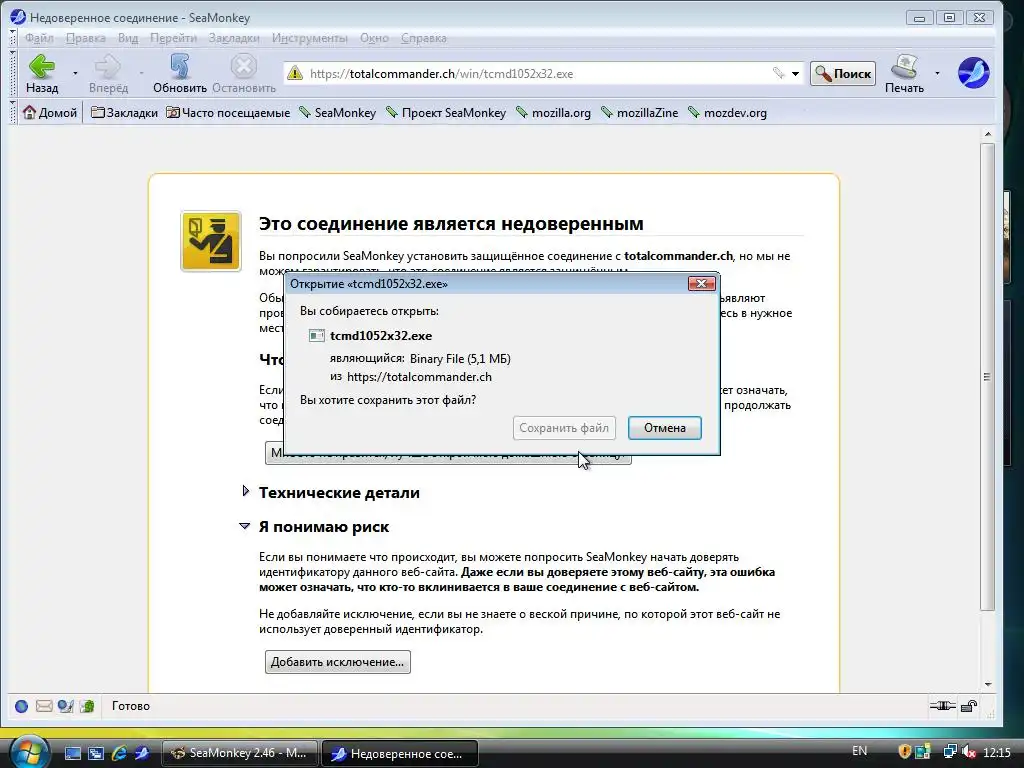
Task: Click the vertical scrollbar thumb
Action: tap(987, 377)
